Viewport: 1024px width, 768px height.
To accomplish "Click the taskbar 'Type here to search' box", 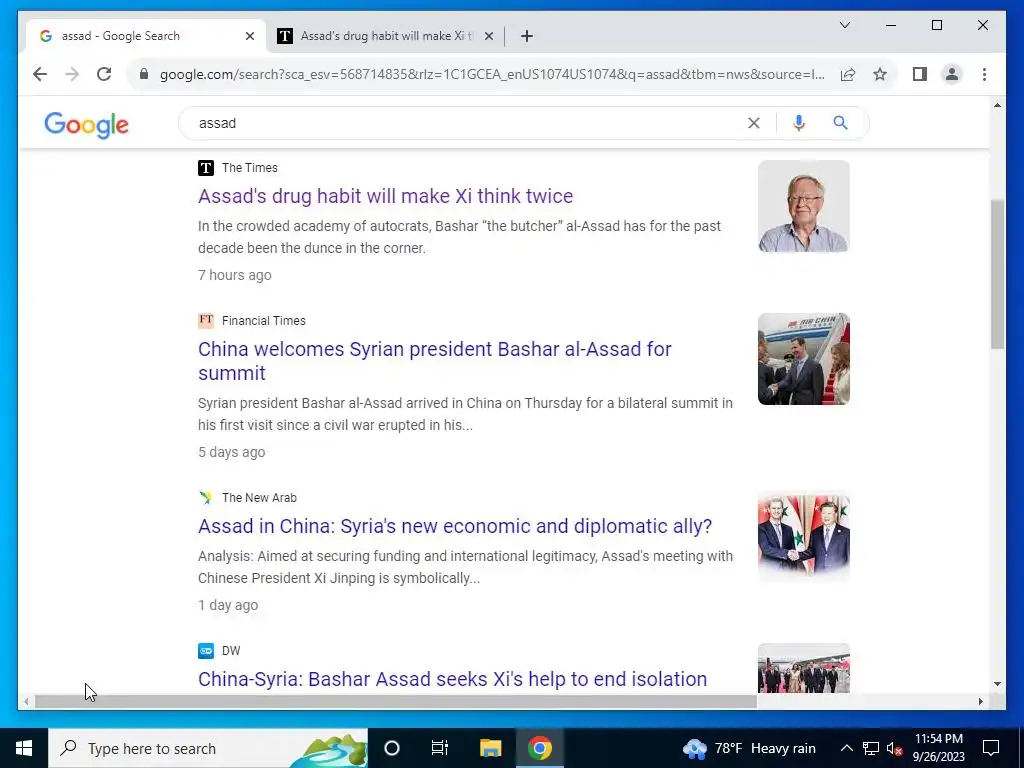I will pyautogui.click(x=208, y=748).
